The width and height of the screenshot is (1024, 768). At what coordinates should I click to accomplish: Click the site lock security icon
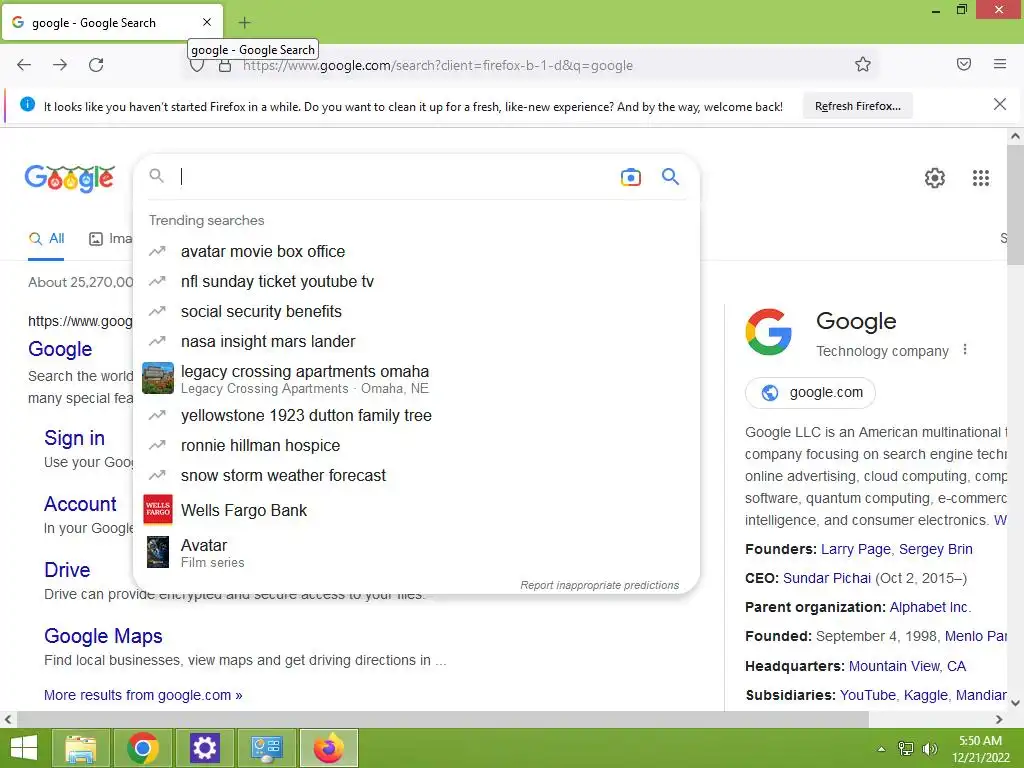pyautogui.click(x=225, y=65)
